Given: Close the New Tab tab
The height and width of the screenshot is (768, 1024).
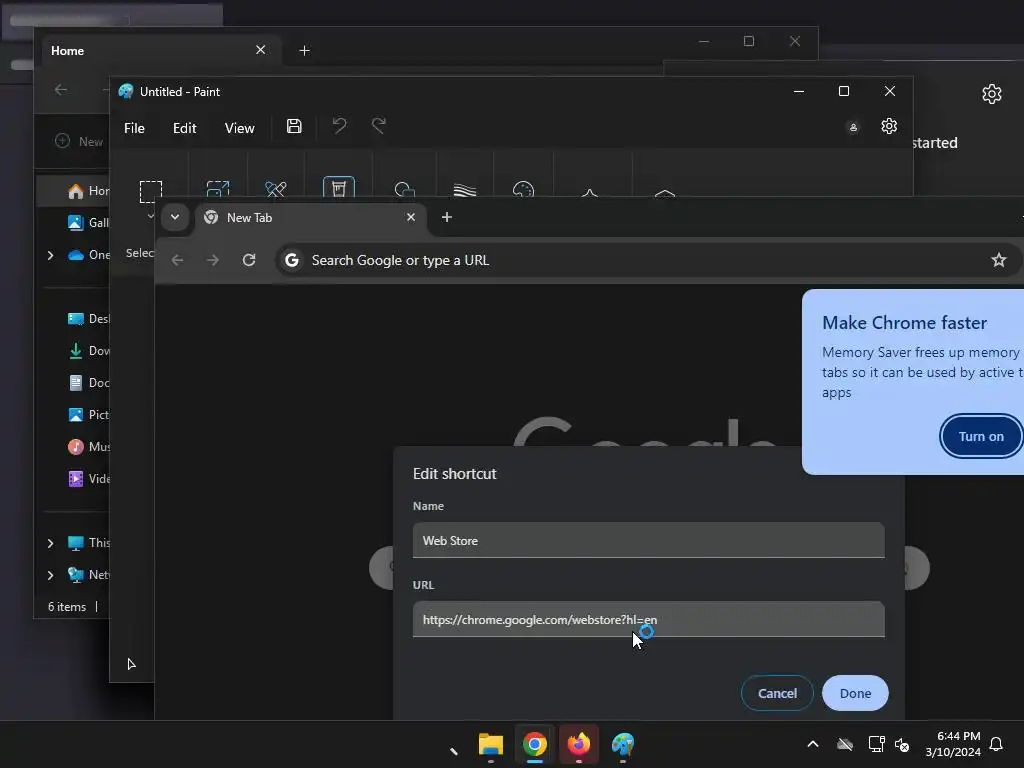Looking at the screenshot, I should click(x=411, y=217).
